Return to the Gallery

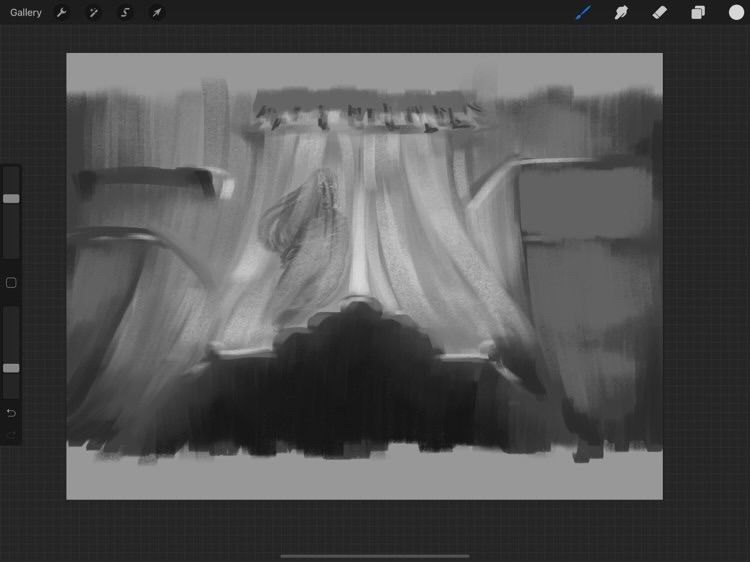coord(26,13)
